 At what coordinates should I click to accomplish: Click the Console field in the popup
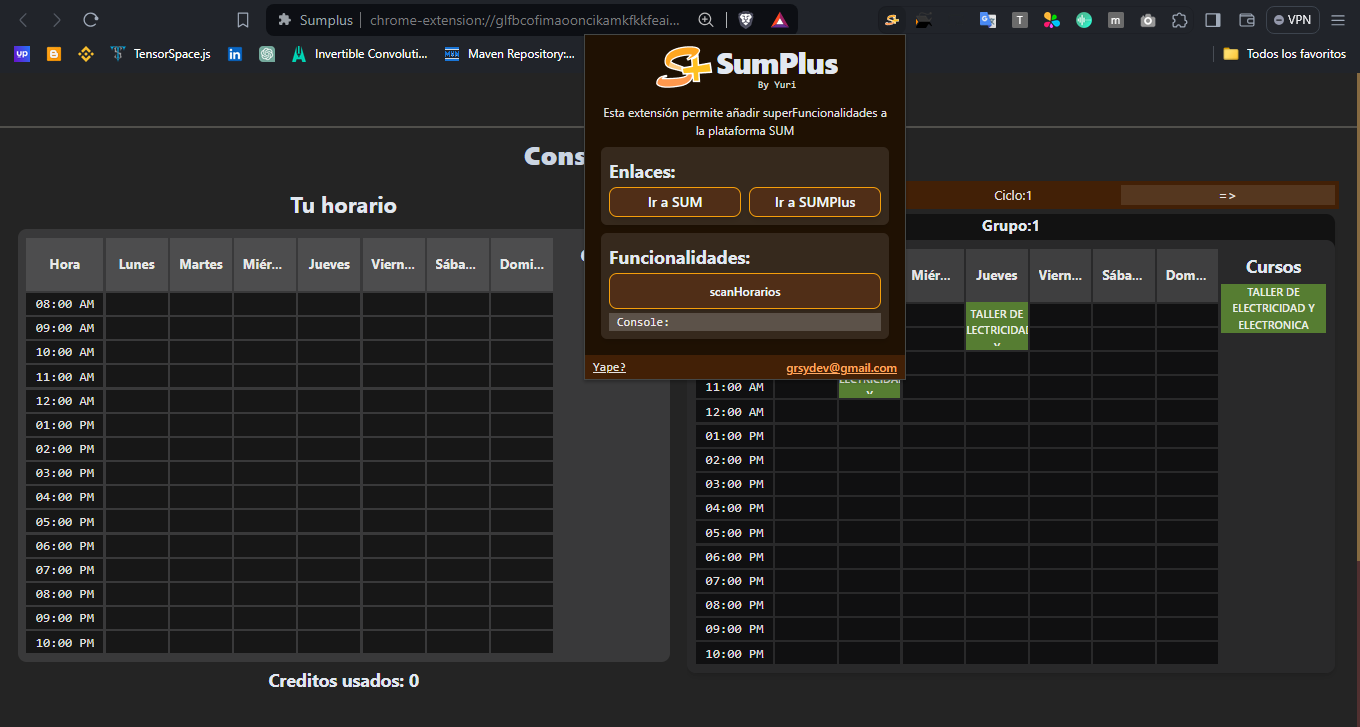[x=745, y=322]
